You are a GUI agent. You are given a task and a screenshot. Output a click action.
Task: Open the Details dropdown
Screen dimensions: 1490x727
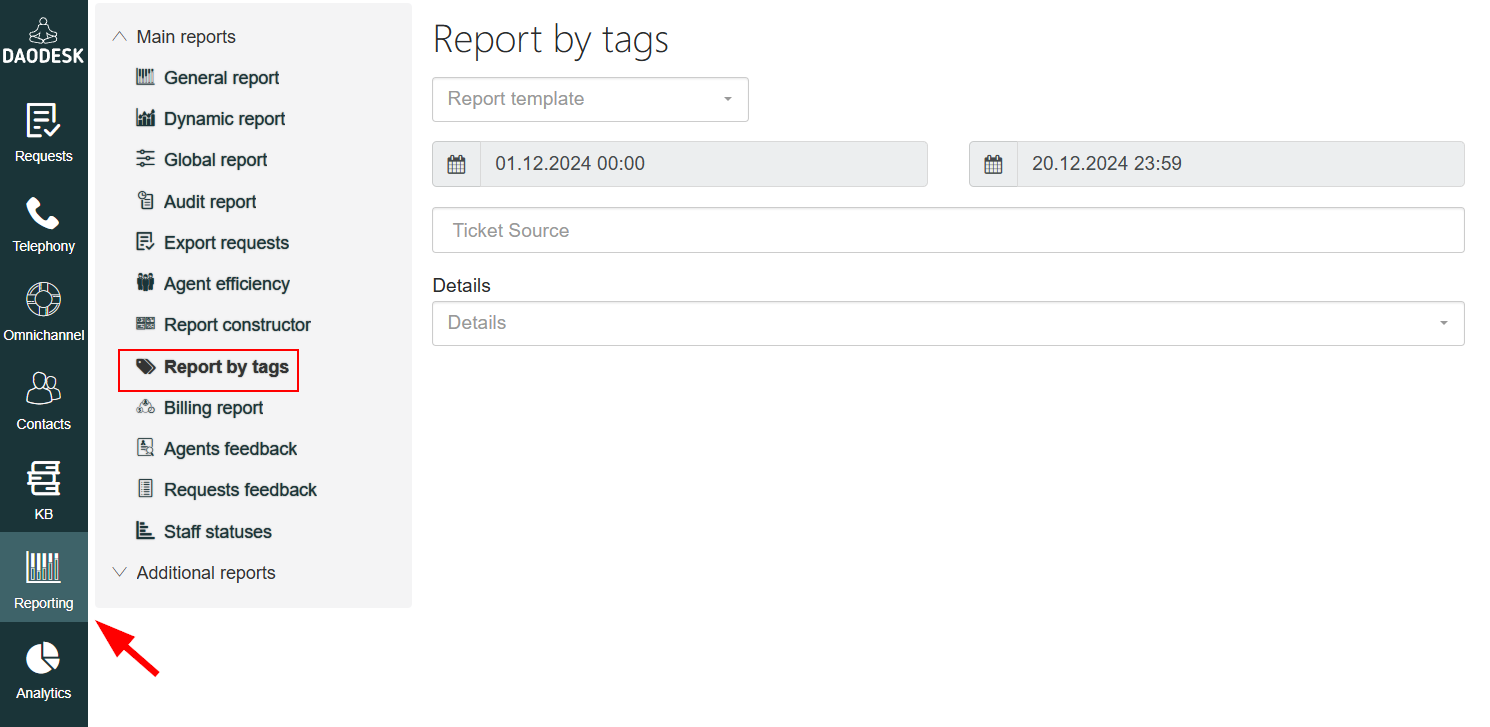coord(947,324)
